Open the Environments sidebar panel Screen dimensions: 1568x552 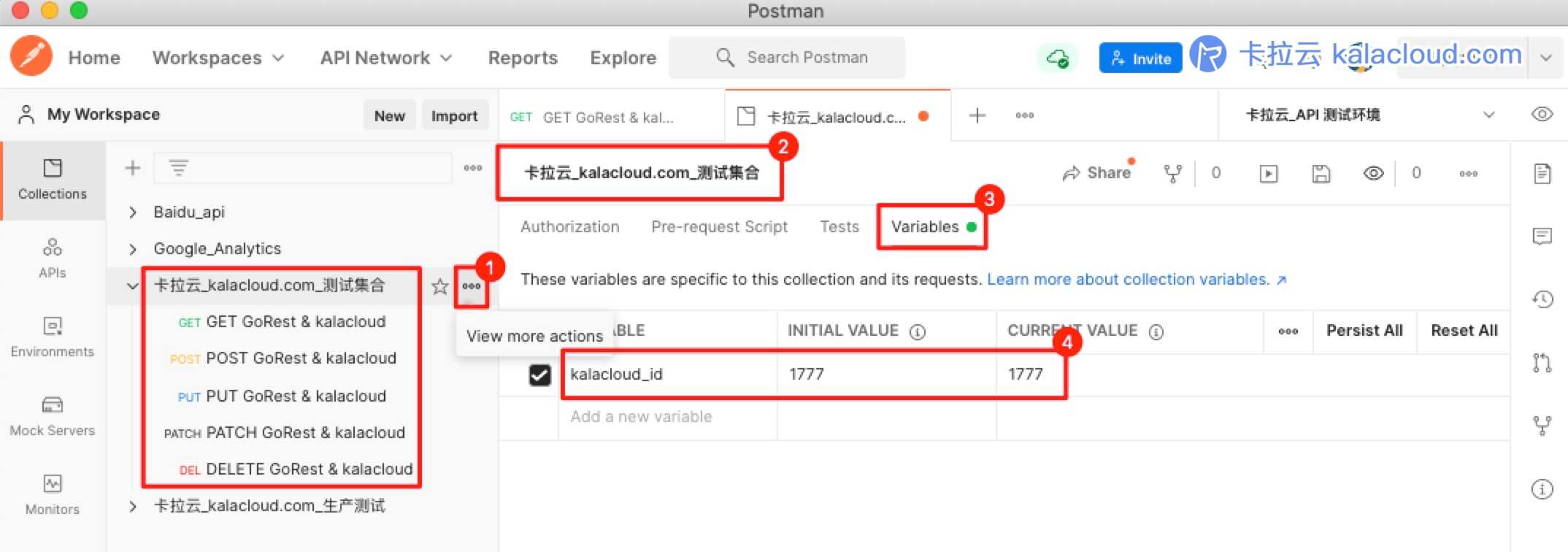pyautogui.click(x=53, y=337)
